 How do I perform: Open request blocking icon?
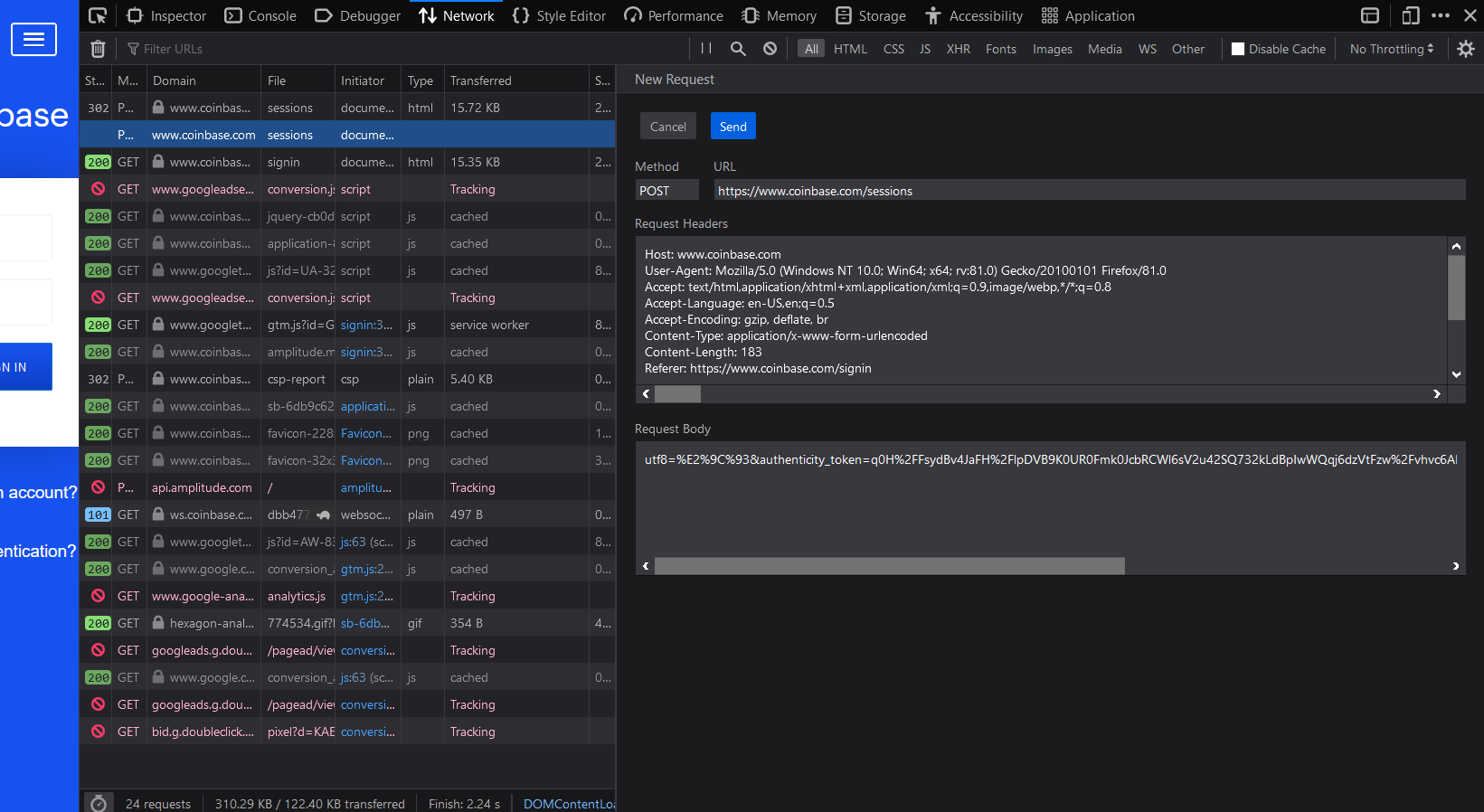click(770, 49)
